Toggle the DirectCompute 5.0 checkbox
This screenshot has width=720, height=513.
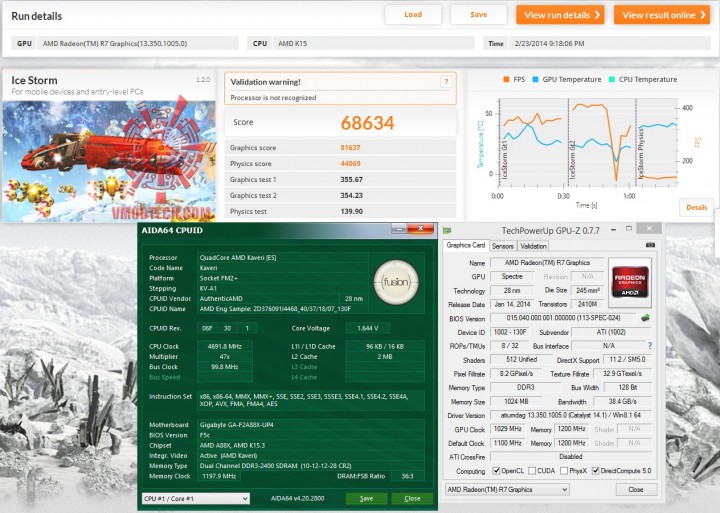[x=596, y=471]
